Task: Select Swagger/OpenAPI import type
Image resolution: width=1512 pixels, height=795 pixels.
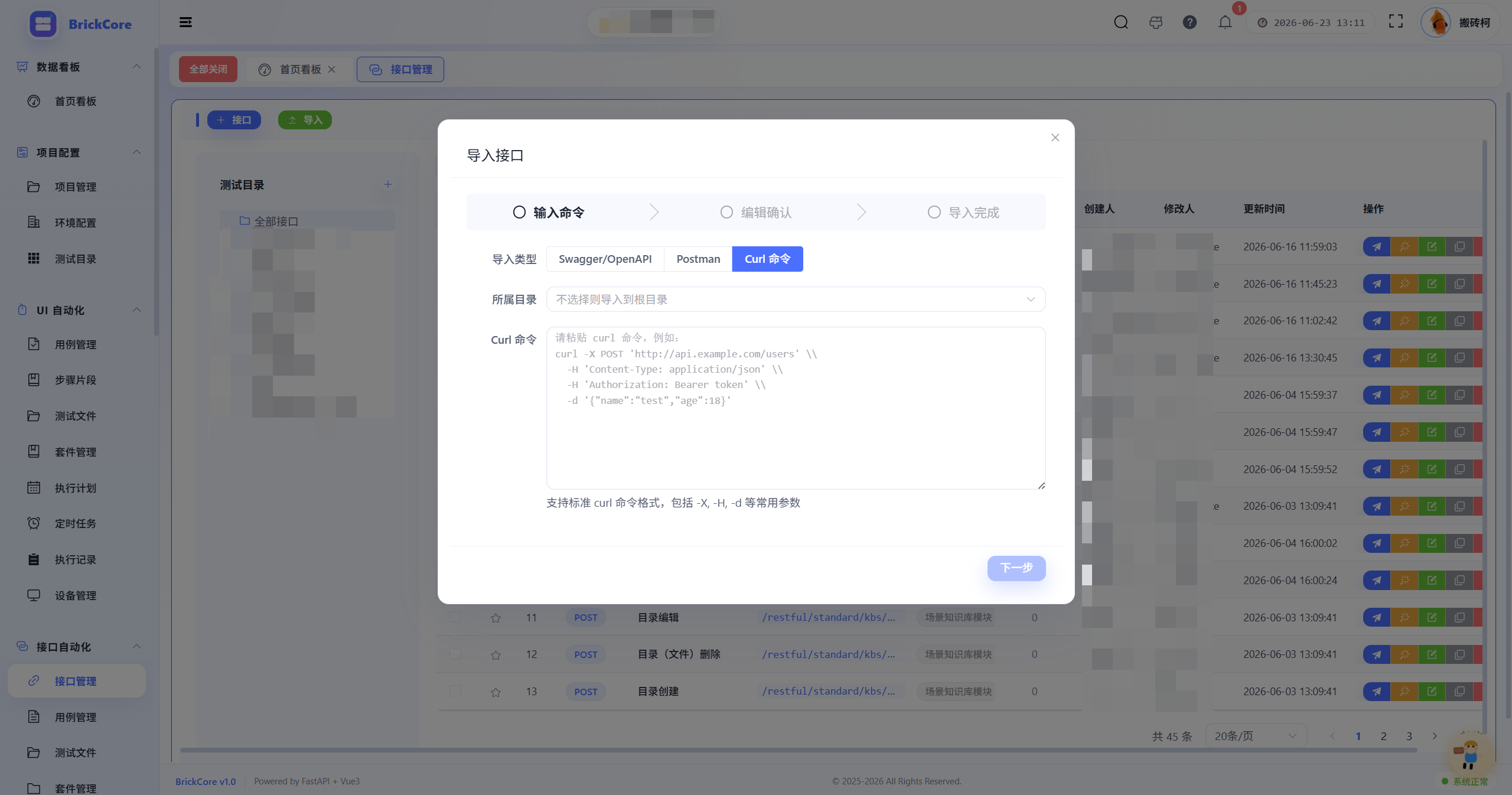Action: (605, 259)
